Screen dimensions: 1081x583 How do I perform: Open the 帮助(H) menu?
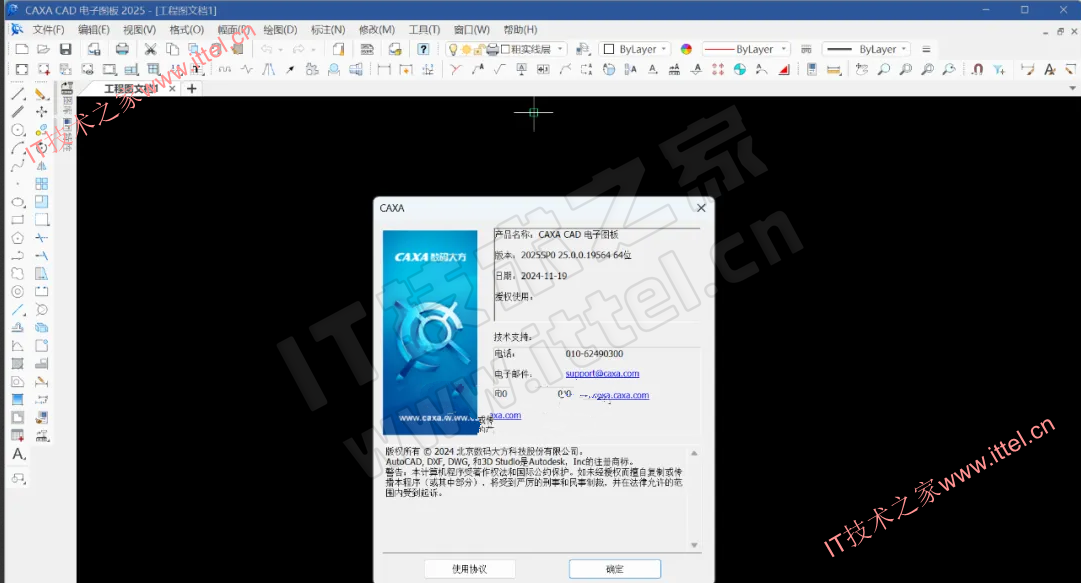point(520,30)
